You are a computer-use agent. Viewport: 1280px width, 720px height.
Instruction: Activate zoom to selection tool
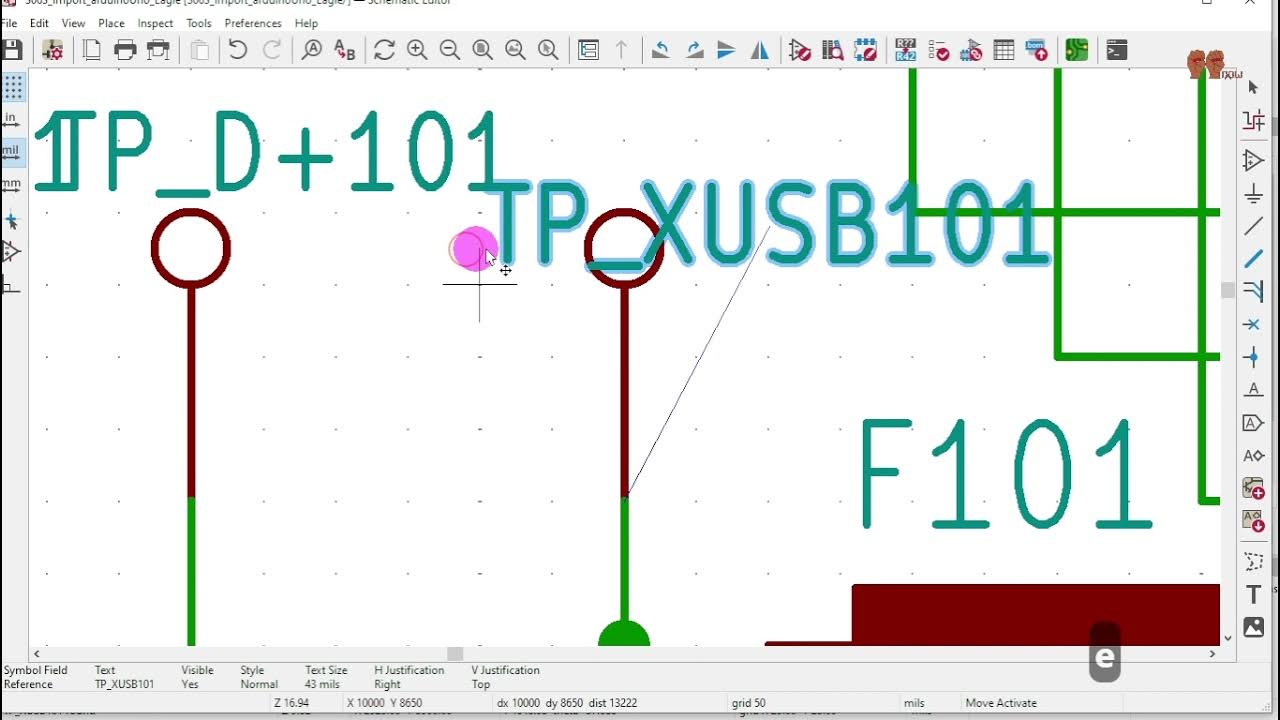[548, 50]
